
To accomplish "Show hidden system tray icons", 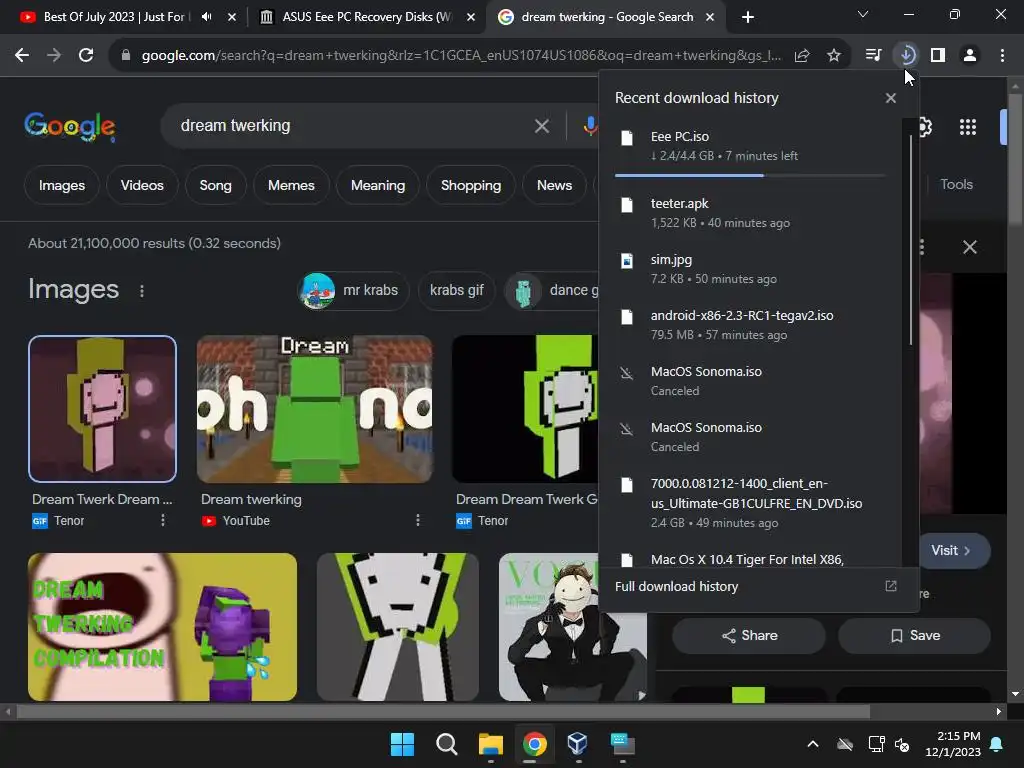I will [812, 744].
